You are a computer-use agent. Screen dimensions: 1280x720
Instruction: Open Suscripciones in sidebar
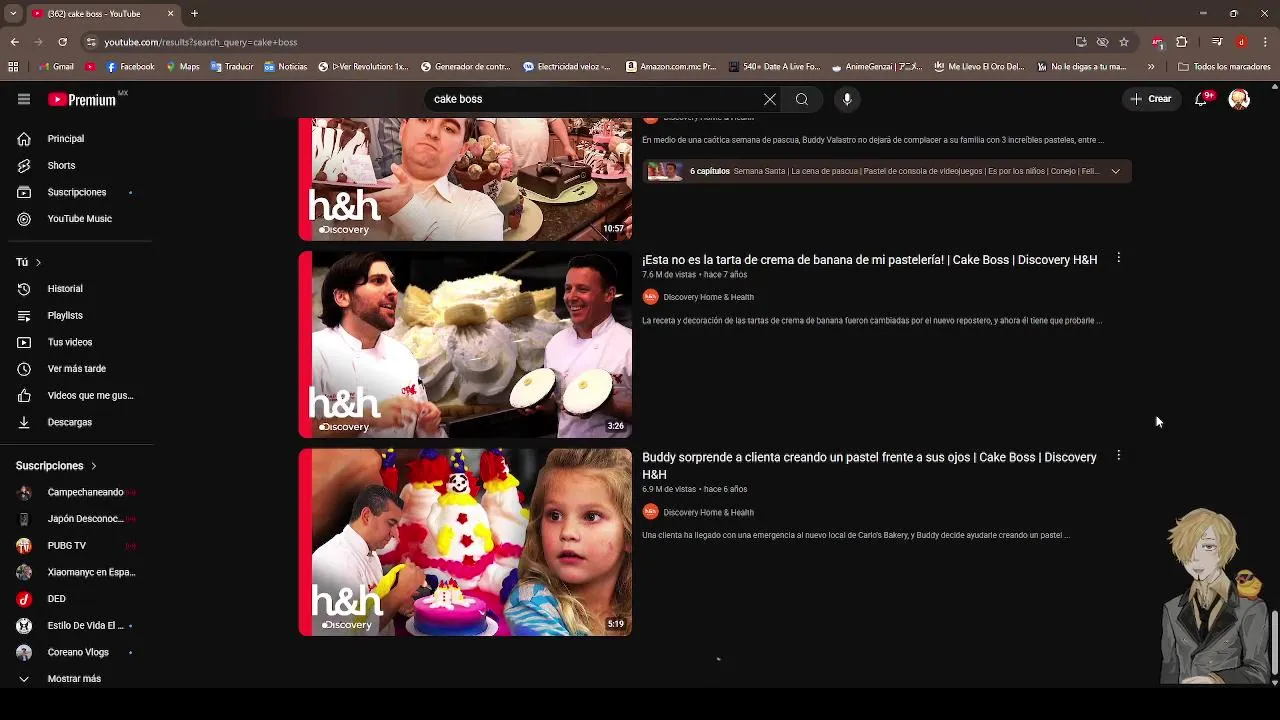coord(75,192)
